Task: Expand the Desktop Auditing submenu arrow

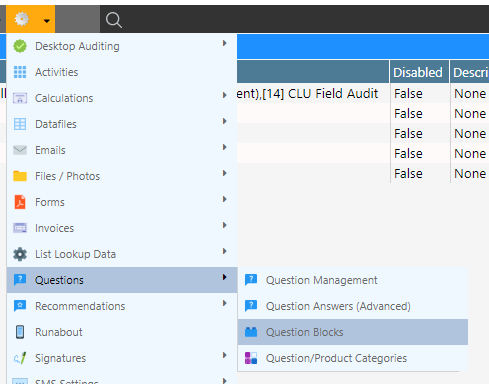Action: 225,43
